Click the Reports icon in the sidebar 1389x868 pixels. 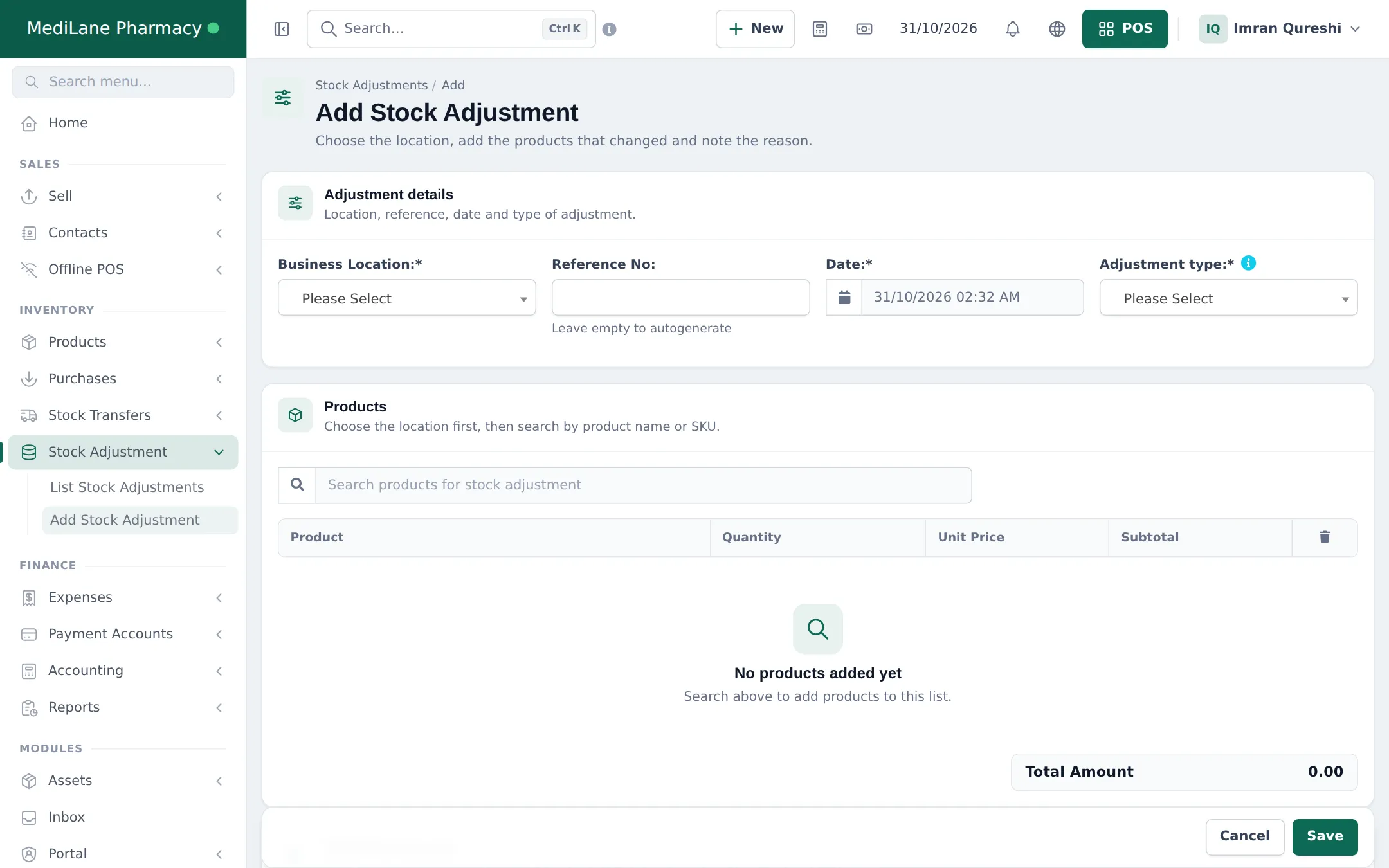pyautogui.click(x=29, y=707)
